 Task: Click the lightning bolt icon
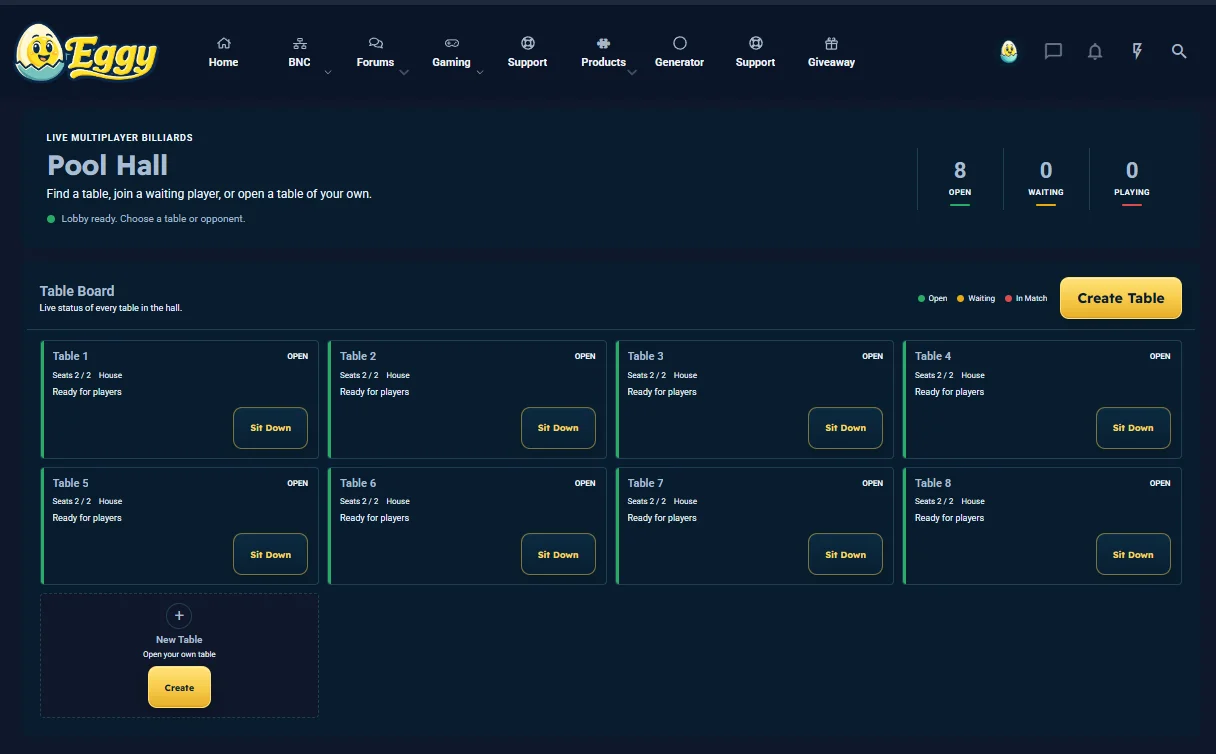coord(1137,51)
